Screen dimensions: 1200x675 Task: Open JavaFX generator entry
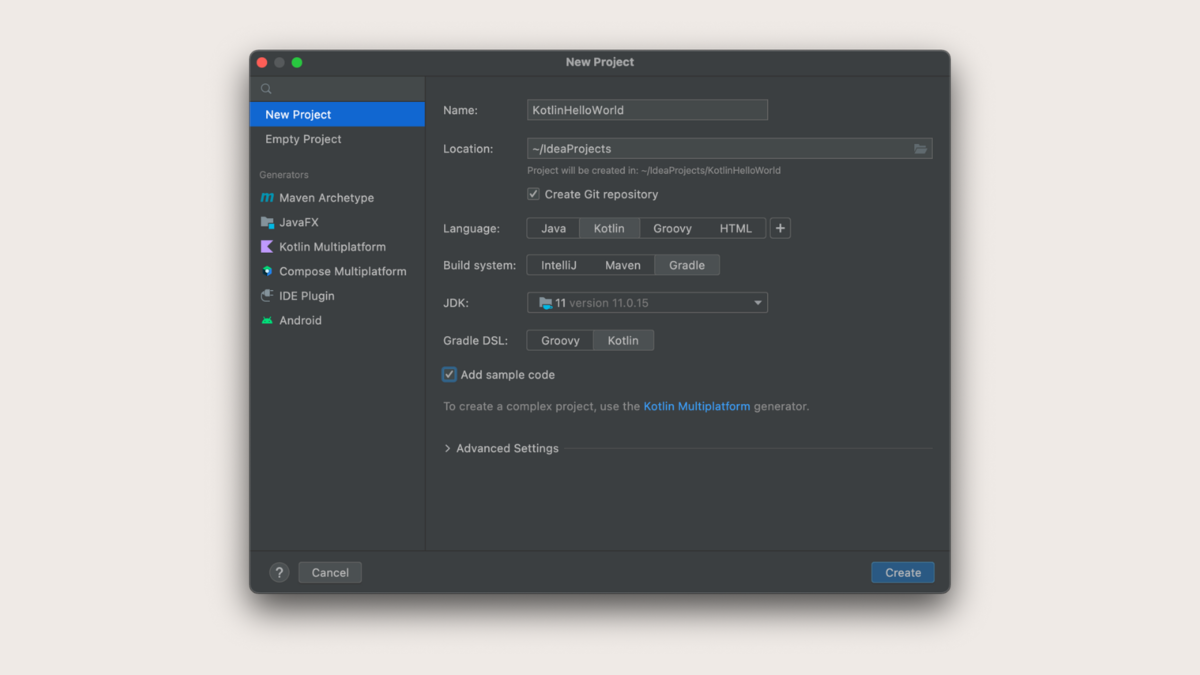337,222
